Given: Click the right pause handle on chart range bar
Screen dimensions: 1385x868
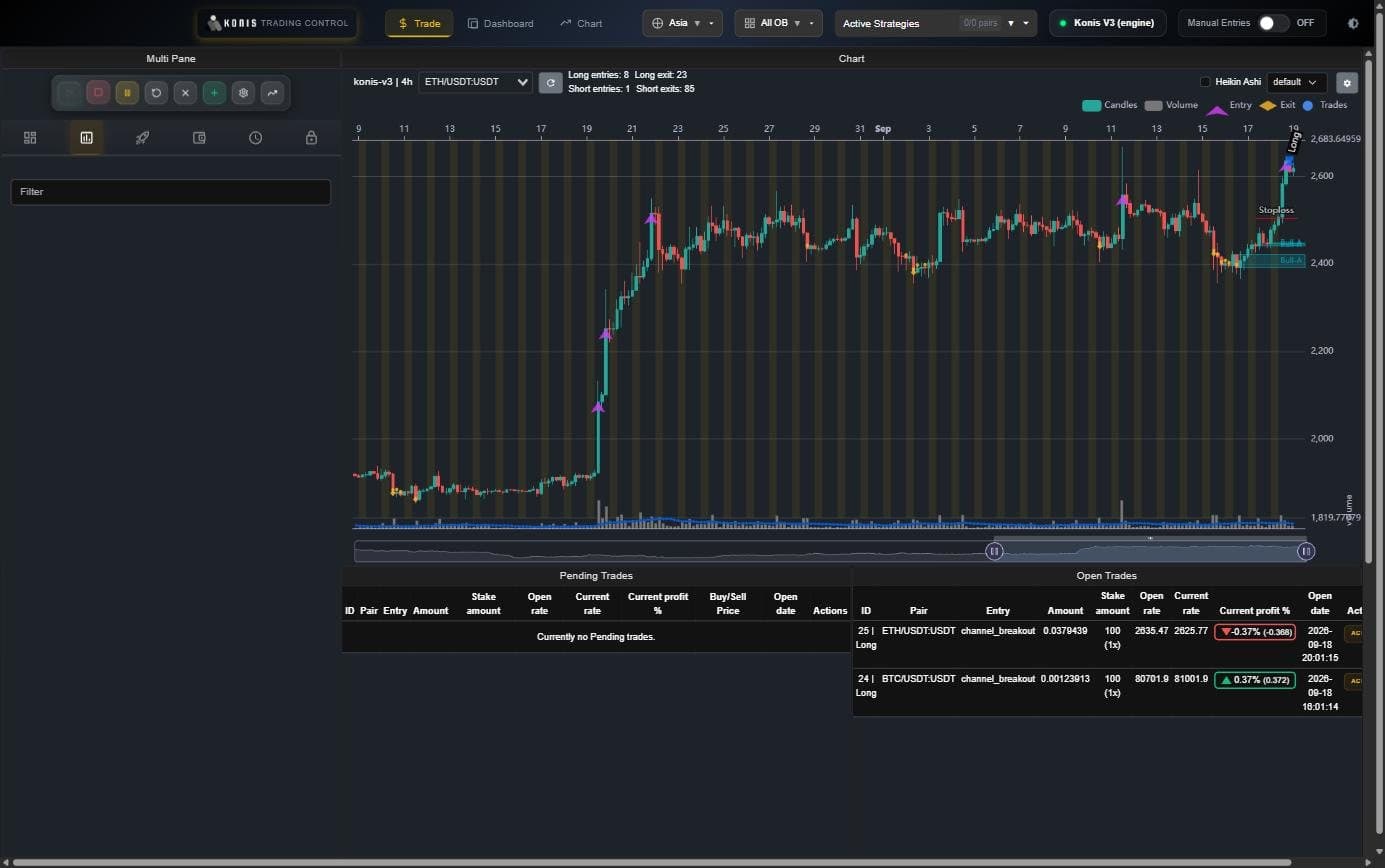Looking at the screenshot, I should coord(1305,551).
